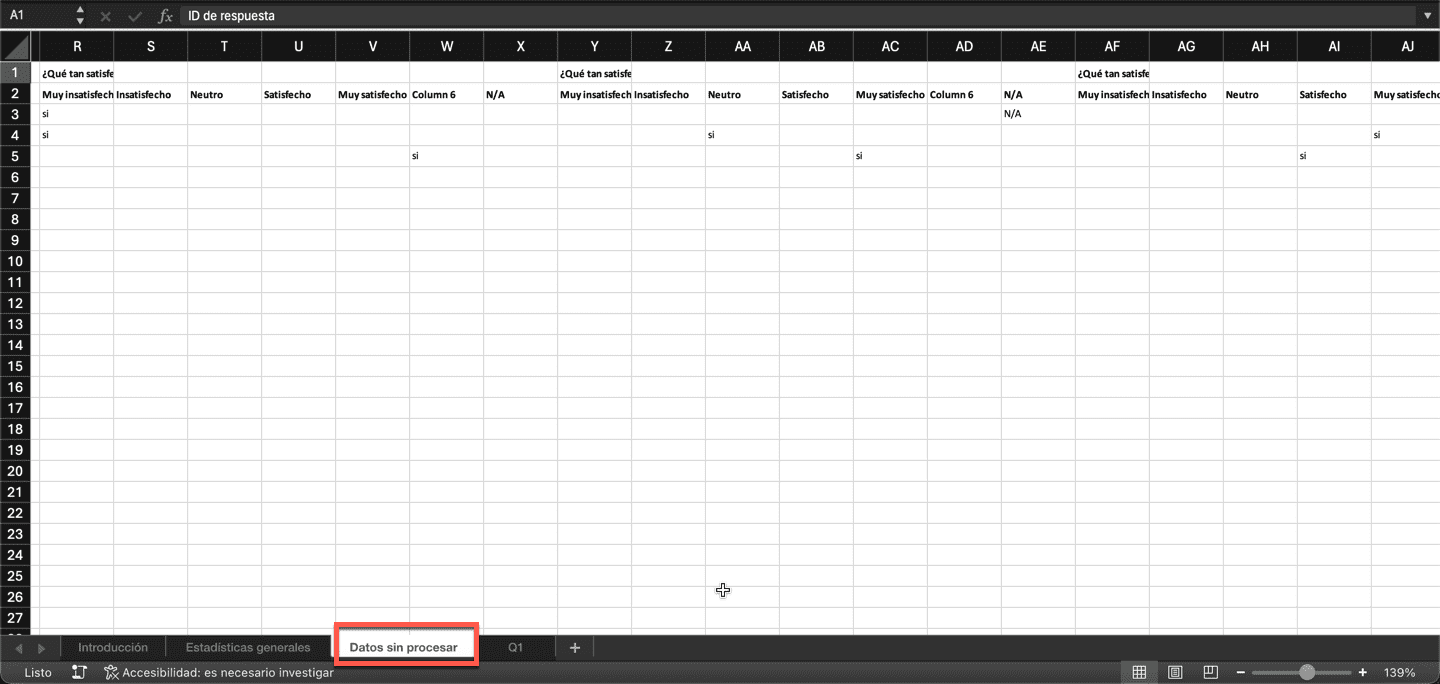
Task: Switch to Page Layout view icon
Action: (1175, 673)
